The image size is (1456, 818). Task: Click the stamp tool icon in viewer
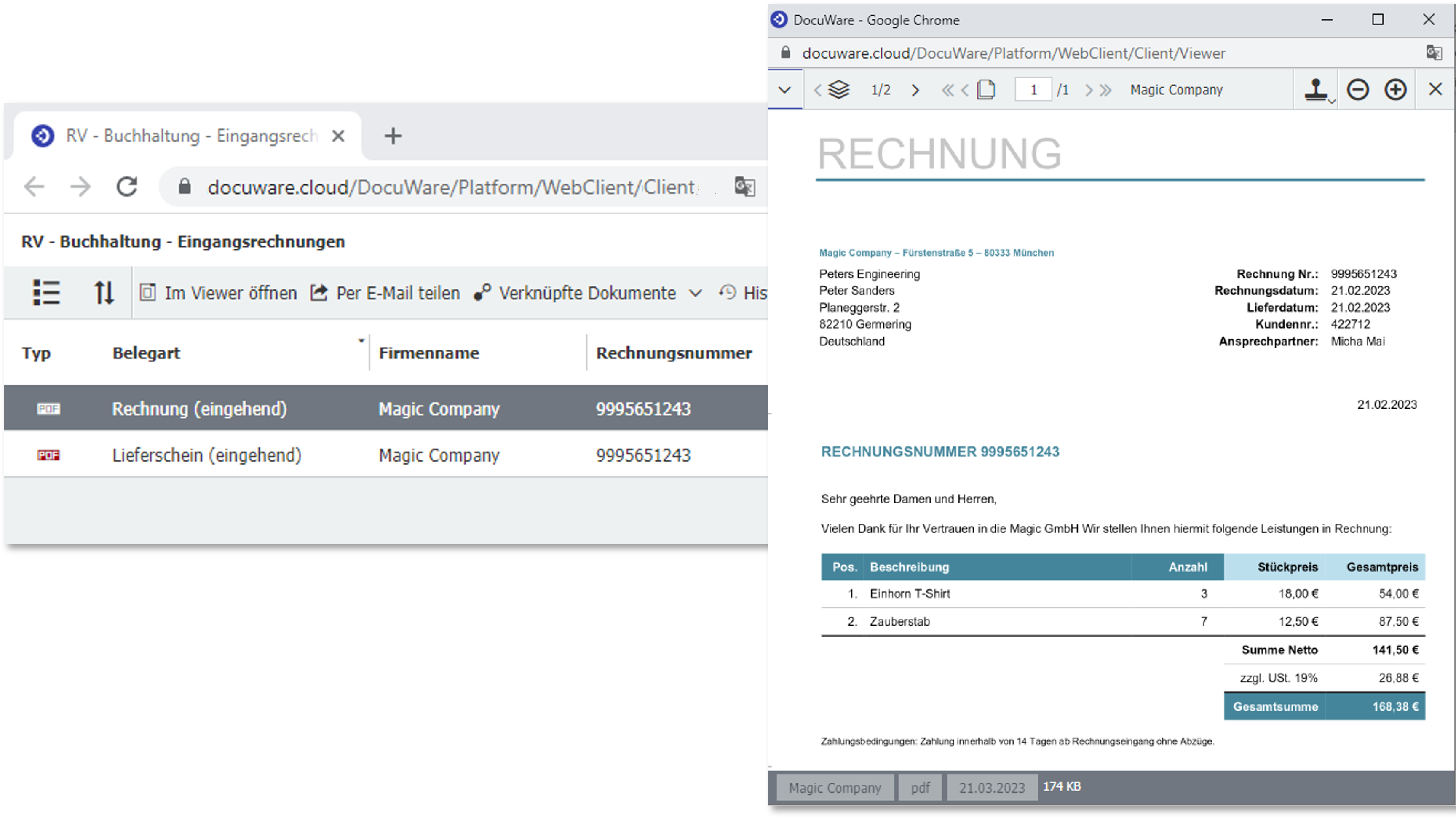click(x=1315, y=89)
